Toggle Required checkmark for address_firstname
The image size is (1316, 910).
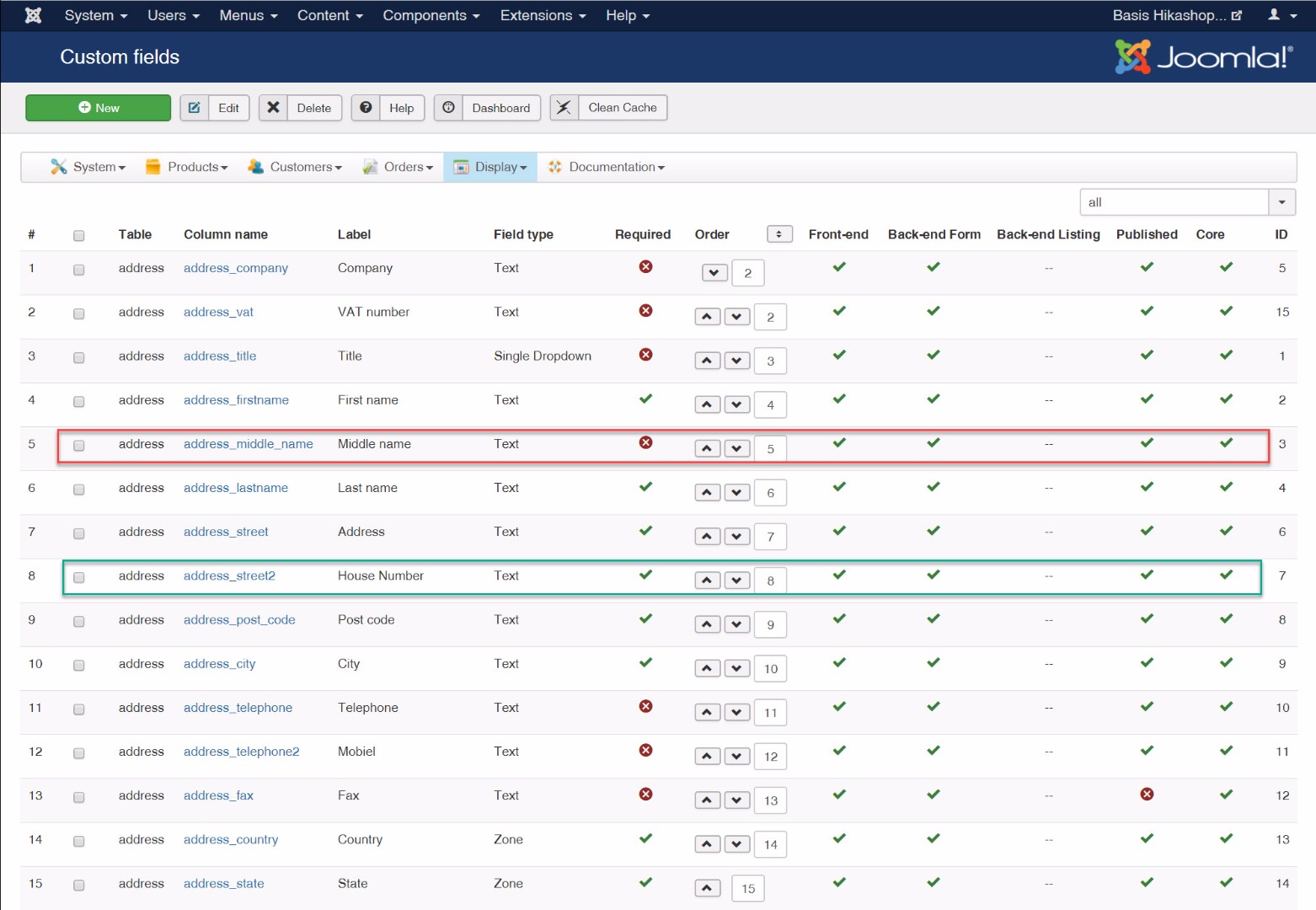pos(645,399)
